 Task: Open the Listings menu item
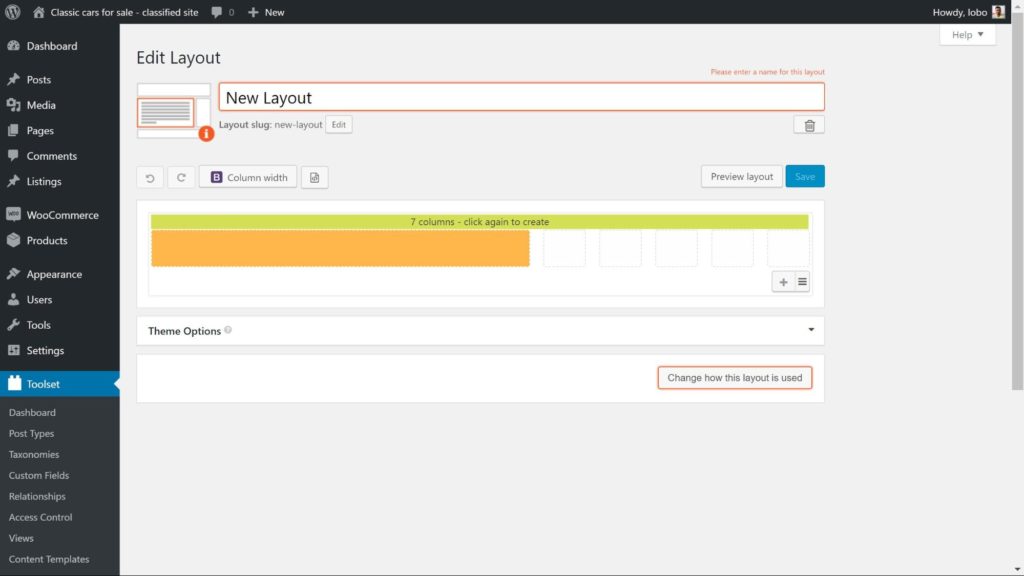click(x=44, y=182)
